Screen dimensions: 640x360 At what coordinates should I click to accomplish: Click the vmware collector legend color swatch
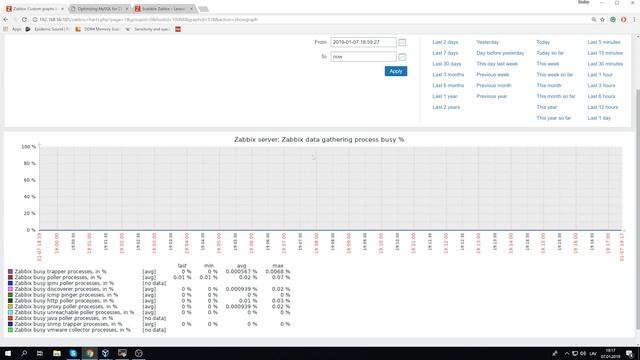tap(10, 330)
